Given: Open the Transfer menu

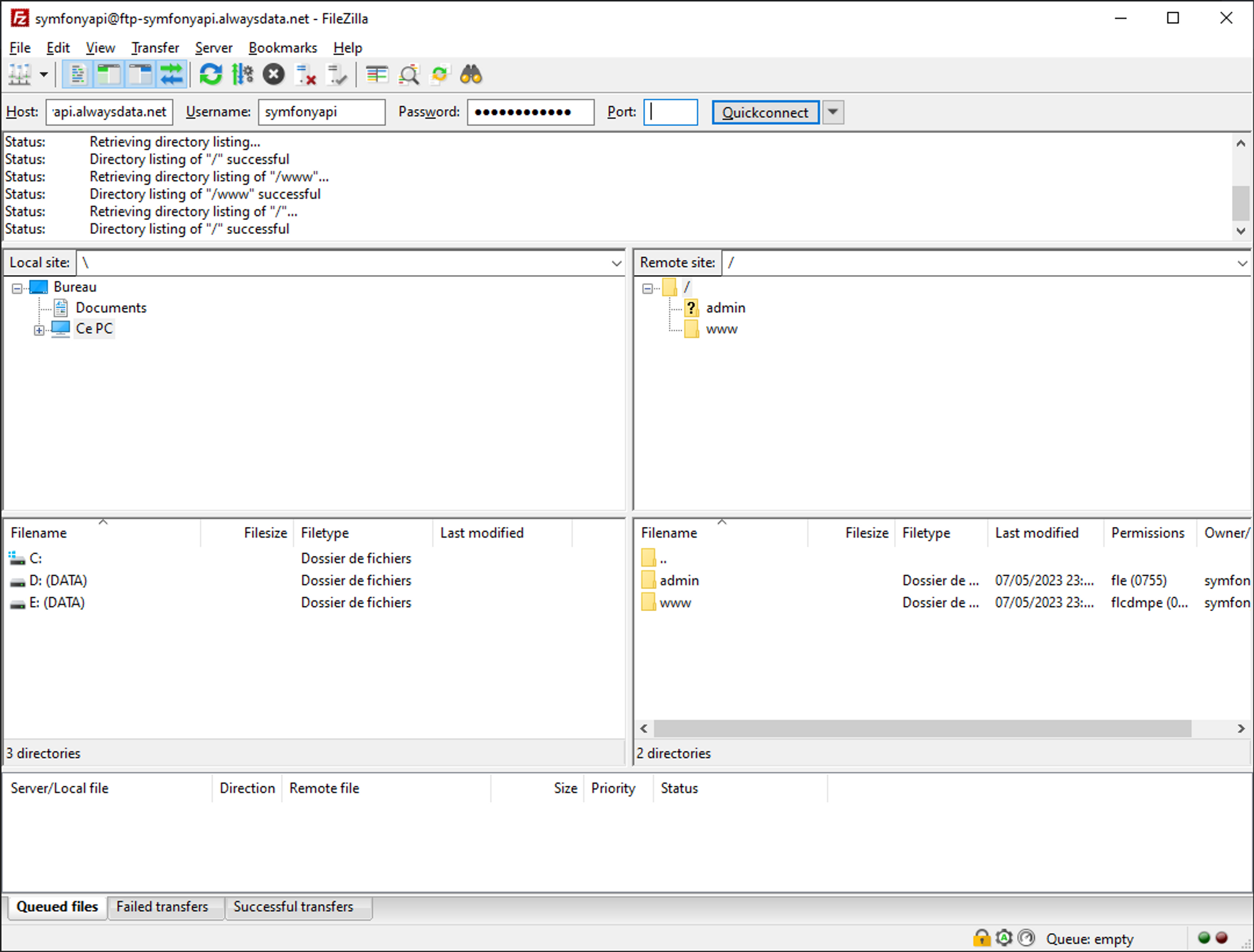Looking at the screenshot, I should pyautogui.click(x=155, y=48).
